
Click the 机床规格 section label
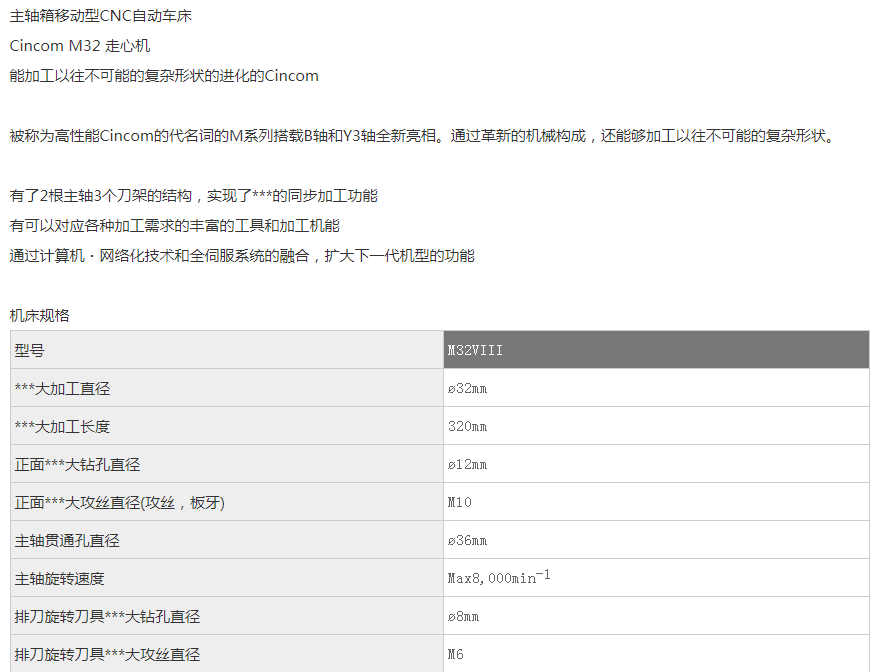(40, 315)
